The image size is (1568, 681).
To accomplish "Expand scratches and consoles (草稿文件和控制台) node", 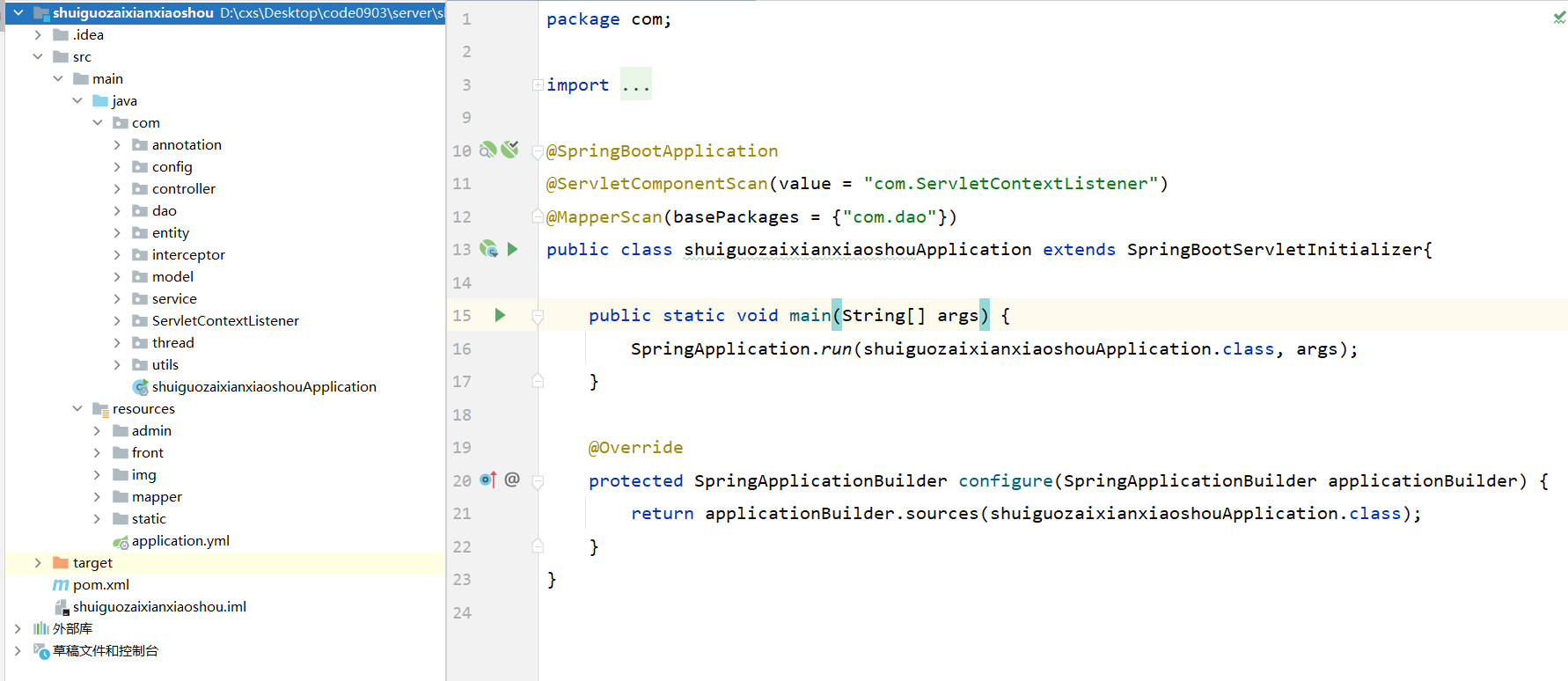I will coord(18,650).
